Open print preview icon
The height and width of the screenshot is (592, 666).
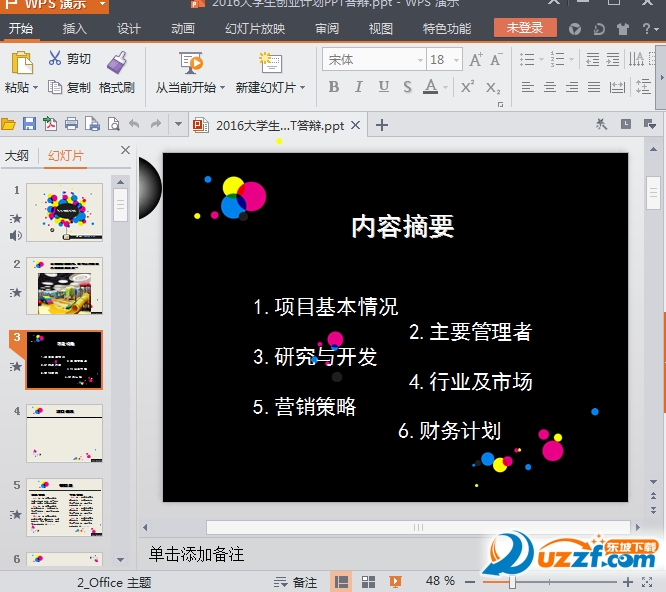click(x=113, y=124)
